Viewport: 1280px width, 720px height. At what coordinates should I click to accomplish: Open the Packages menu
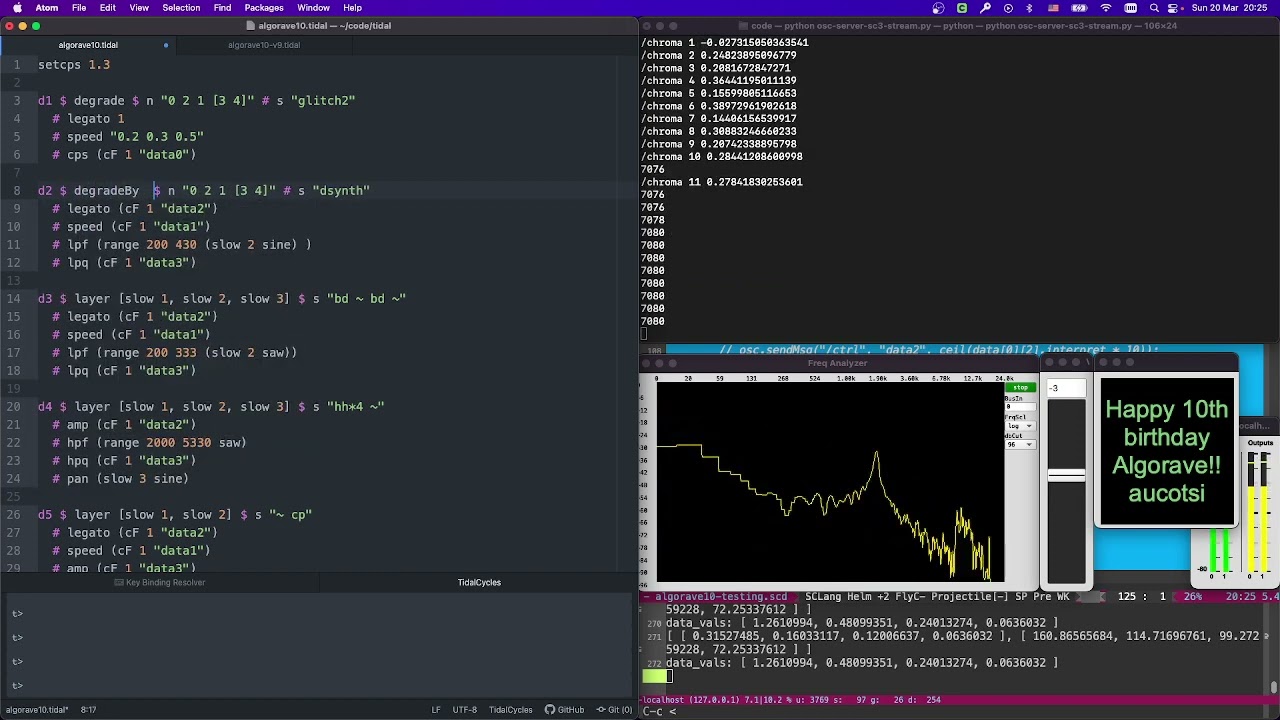[x=264, y=8]
